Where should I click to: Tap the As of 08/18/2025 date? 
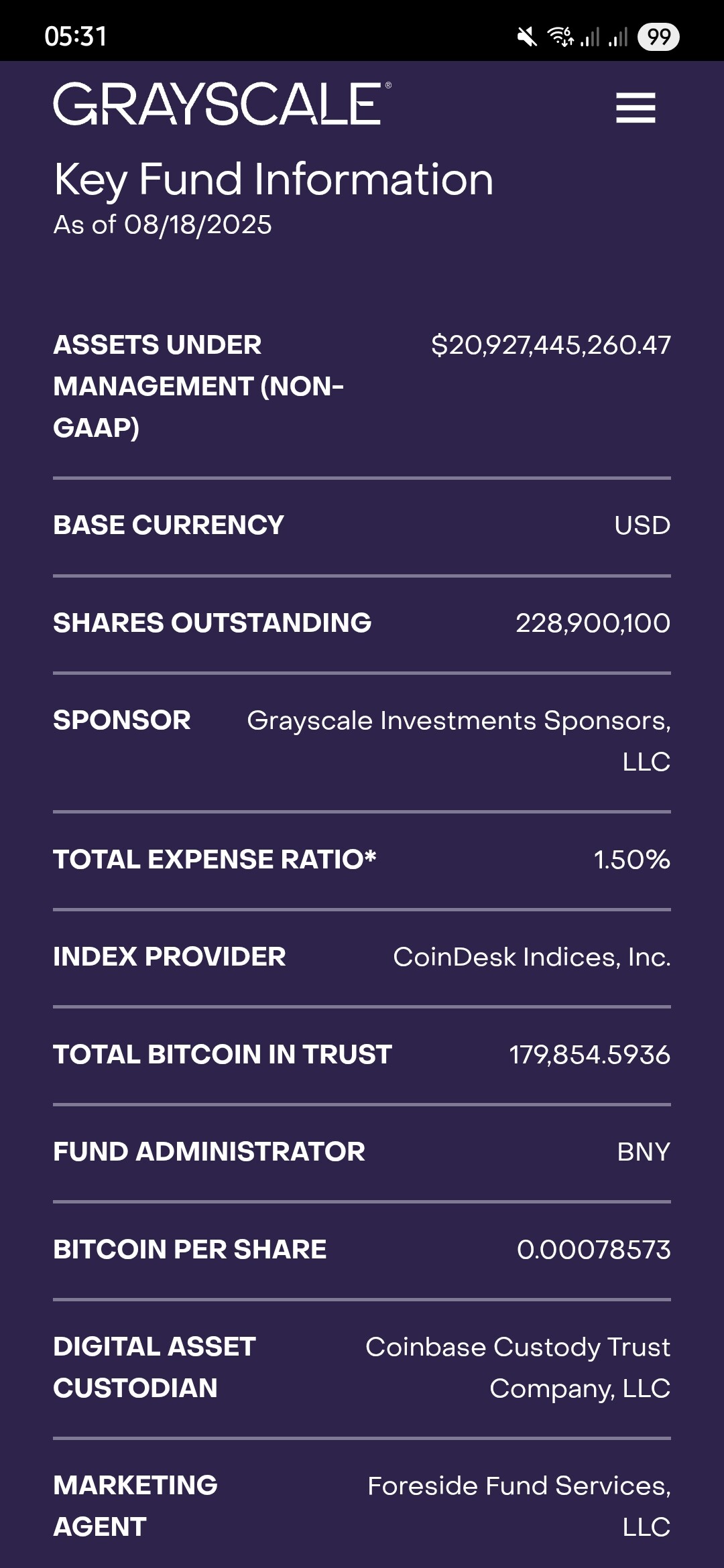pos(163,225)
